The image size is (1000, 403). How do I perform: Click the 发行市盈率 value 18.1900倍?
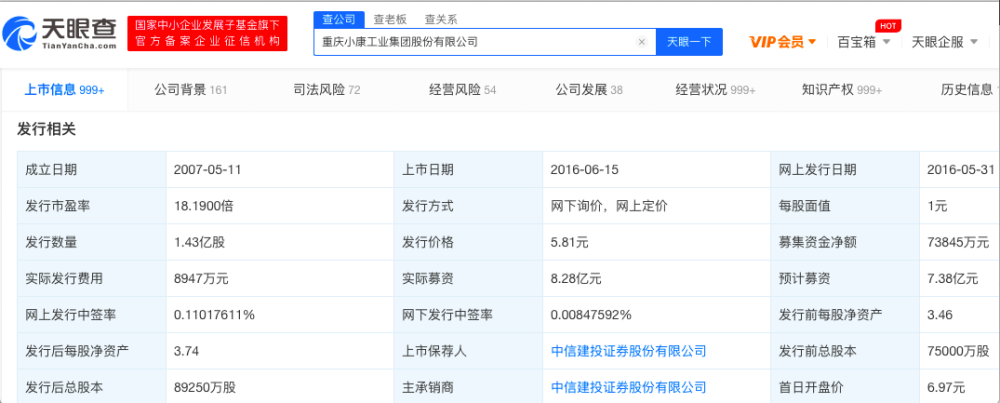(x=205, y=206)
